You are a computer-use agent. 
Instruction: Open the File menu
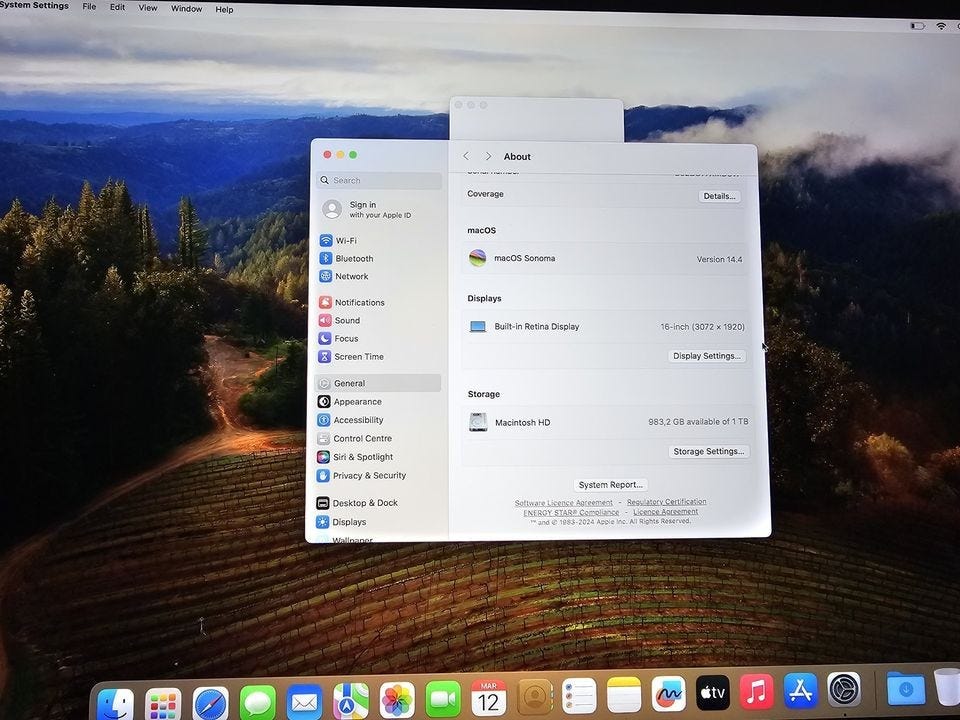[89, 7]
